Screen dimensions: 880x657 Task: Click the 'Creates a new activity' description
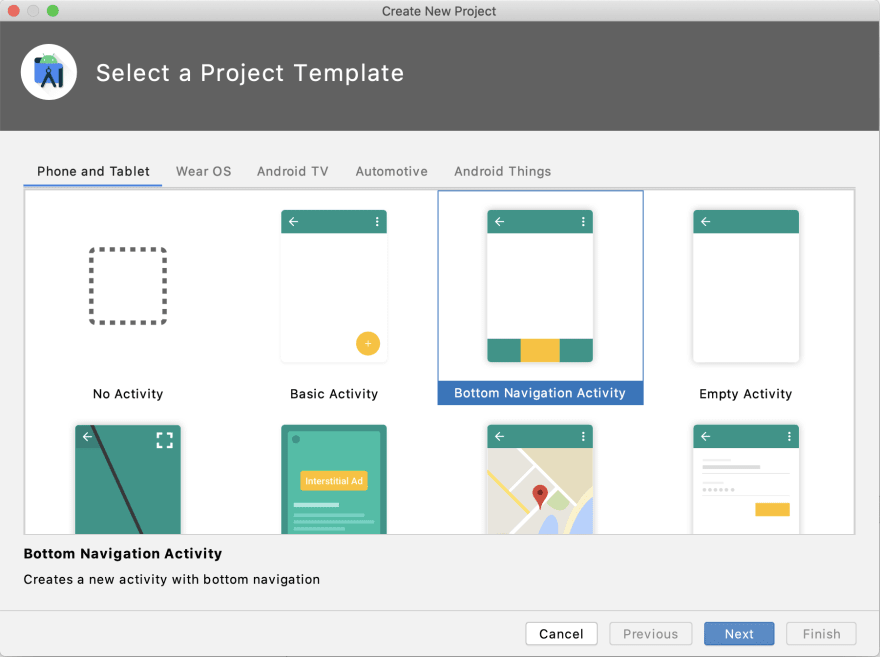point(172,580)
